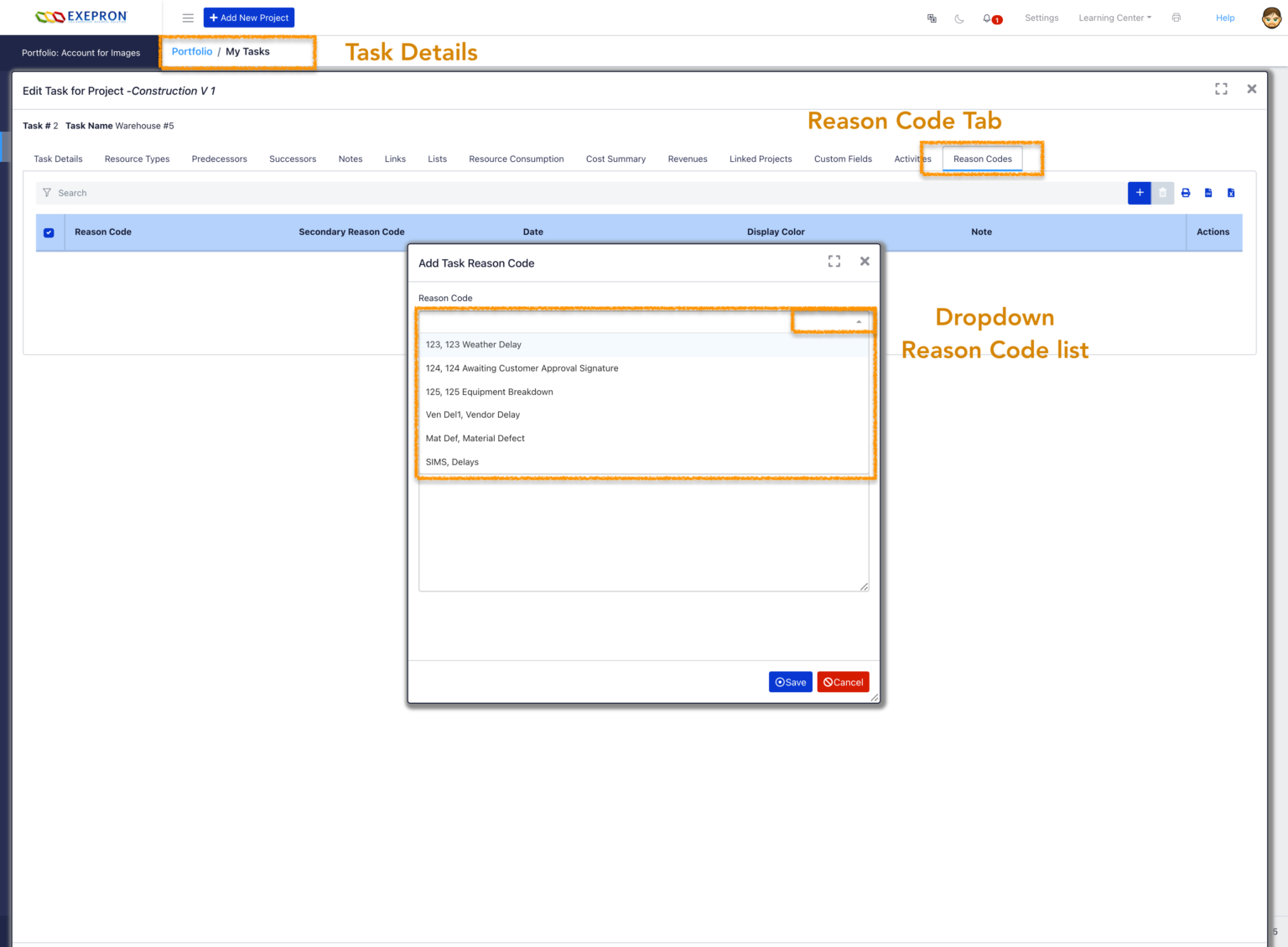Viewport: 1288px width, 947px height.
Task: Open the filter in the search bar
Action: click(48, 193)
